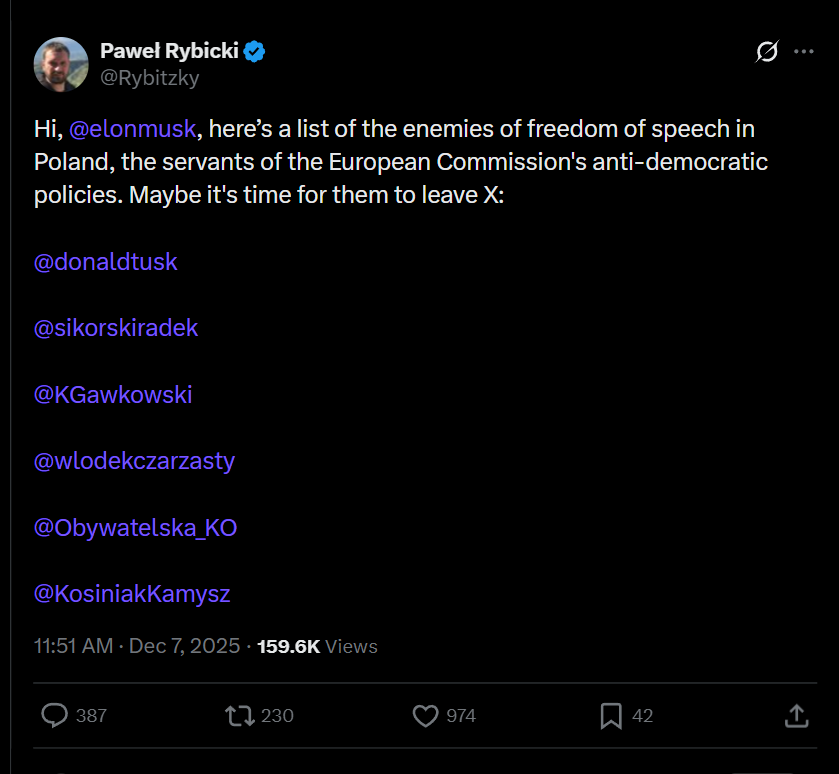839x774 pixels.
Task: Open Paweł Rybicki's profile picture
Action: coord(61,63)
